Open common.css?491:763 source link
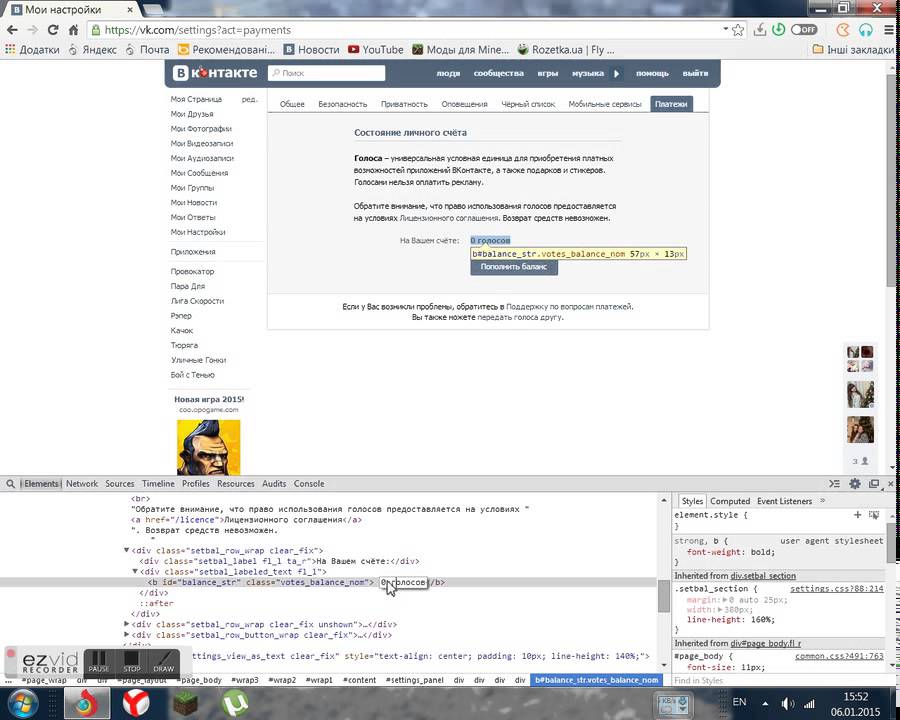 tap(839, 656)
